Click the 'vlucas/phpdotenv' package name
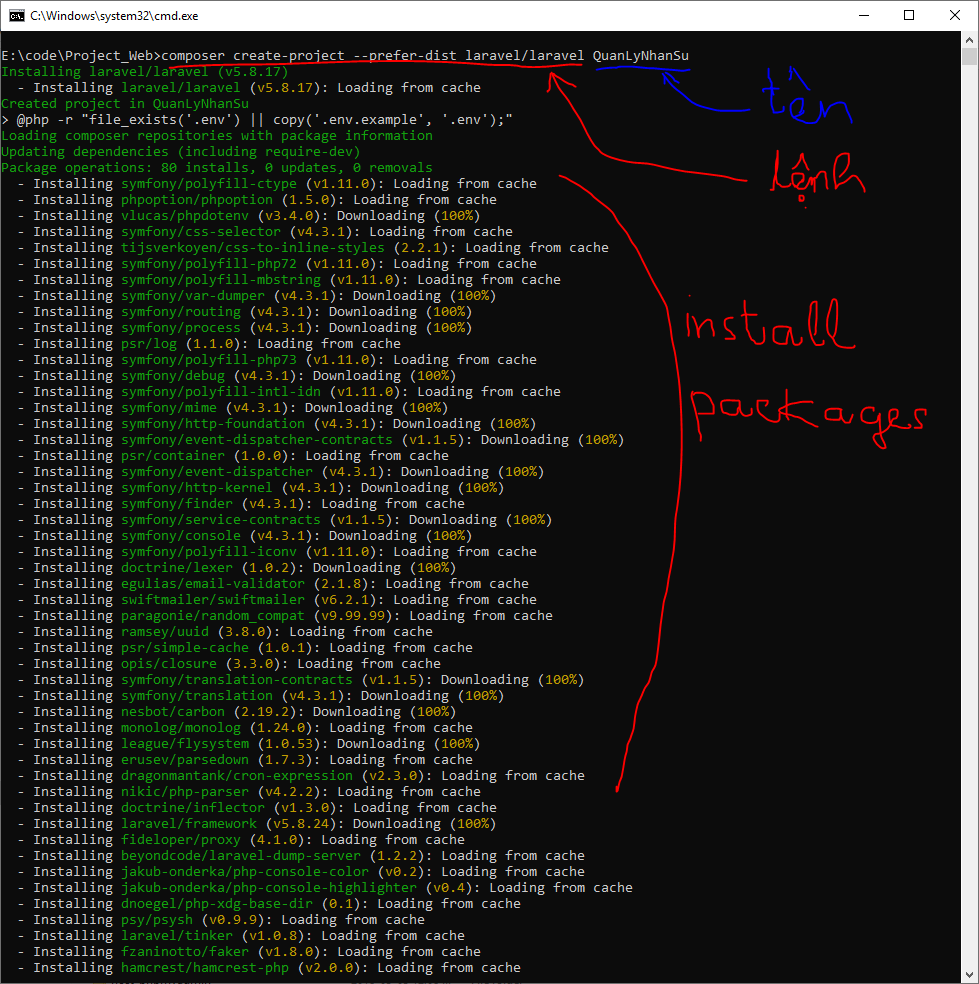The width and height of the screenshot is (979, 984). coord(185,216)
